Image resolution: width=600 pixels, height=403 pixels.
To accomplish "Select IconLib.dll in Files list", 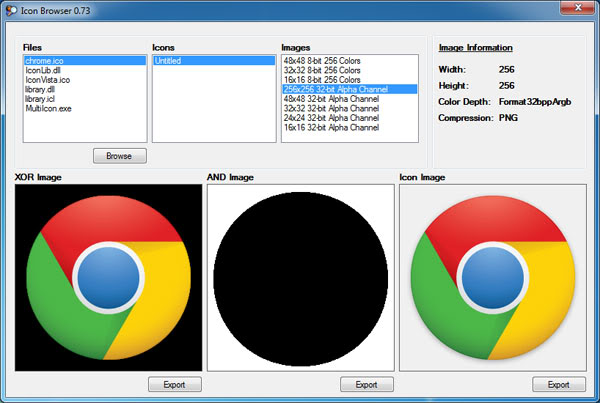I will tap(43, 71).
